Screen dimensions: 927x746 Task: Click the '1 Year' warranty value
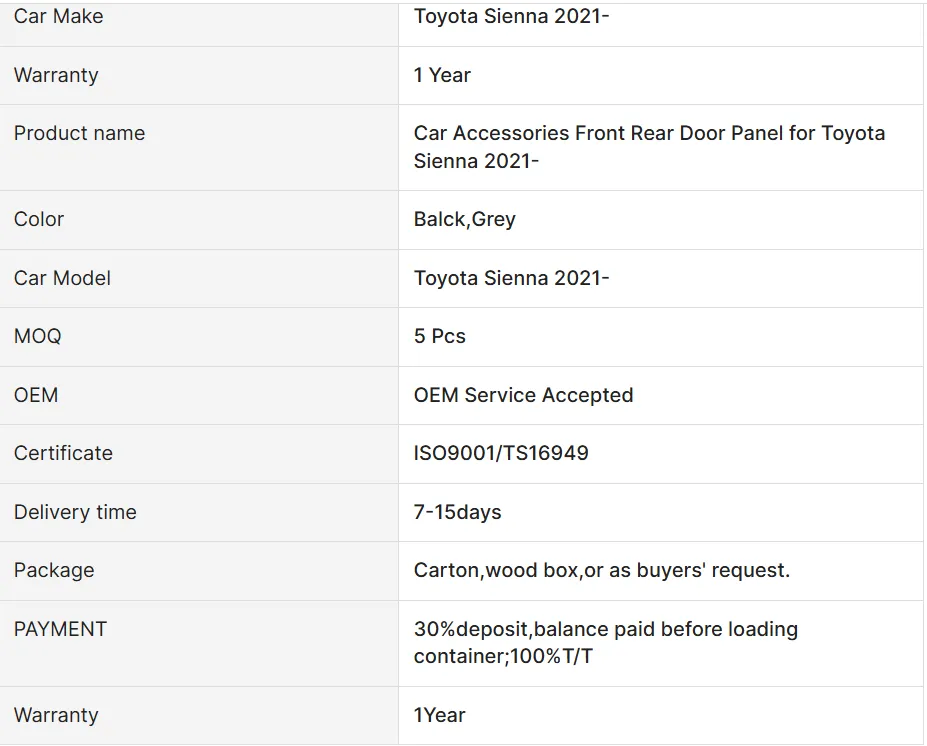442,75
